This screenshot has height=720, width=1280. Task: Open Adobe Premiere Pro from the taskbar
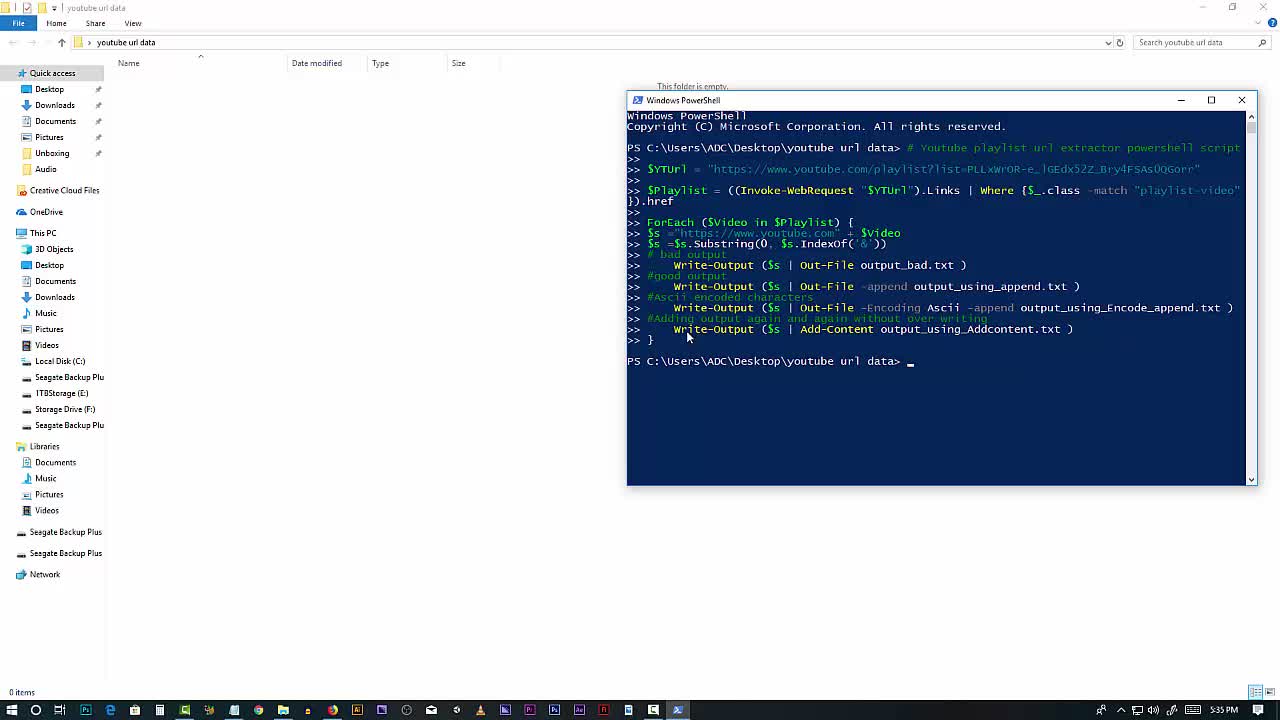(x=530, y=710)
